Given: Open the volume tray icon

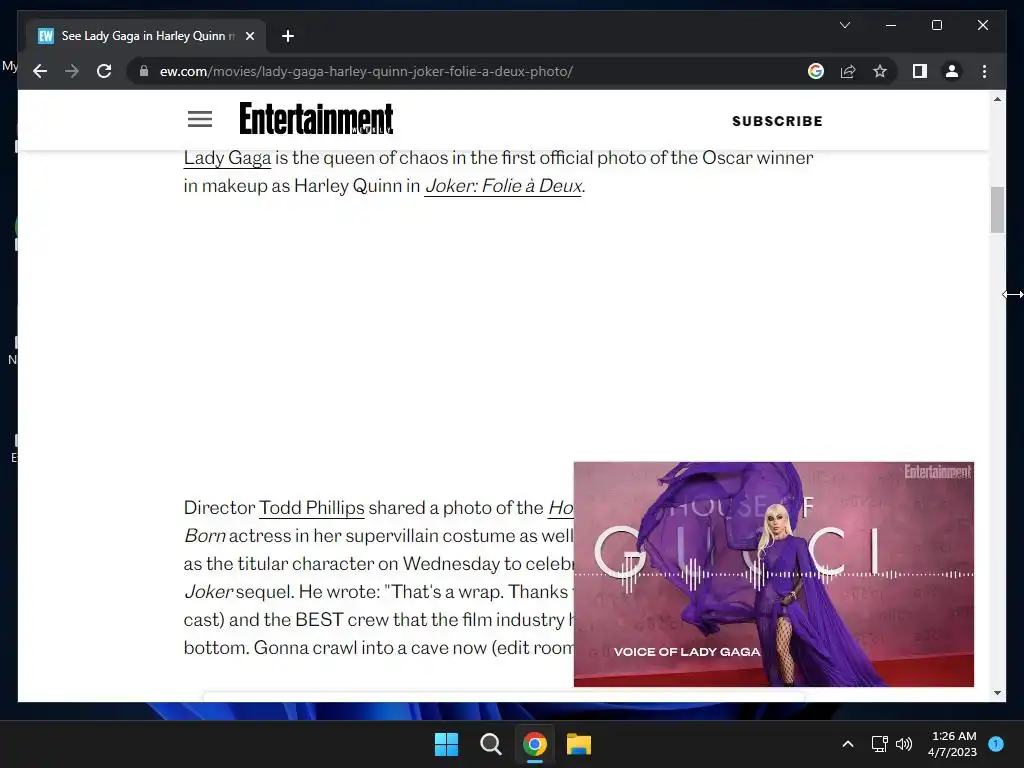Looking at the screenshot, I should tap(904, 744).
